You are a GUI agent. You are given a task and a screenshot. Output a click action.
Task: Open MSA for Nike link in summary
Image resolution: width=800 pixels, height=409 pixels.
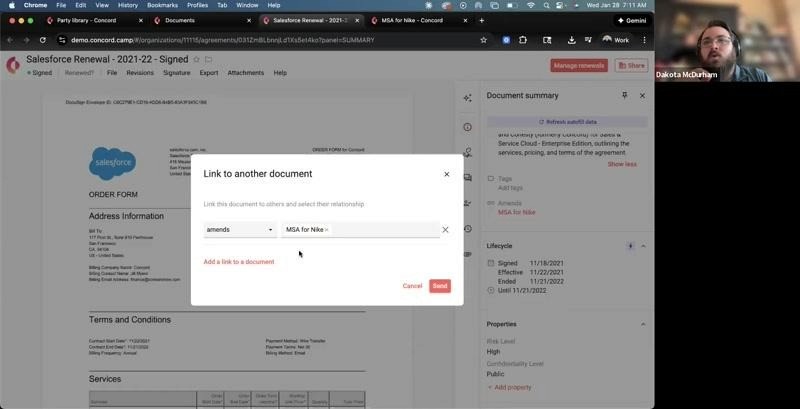[516, 212]
